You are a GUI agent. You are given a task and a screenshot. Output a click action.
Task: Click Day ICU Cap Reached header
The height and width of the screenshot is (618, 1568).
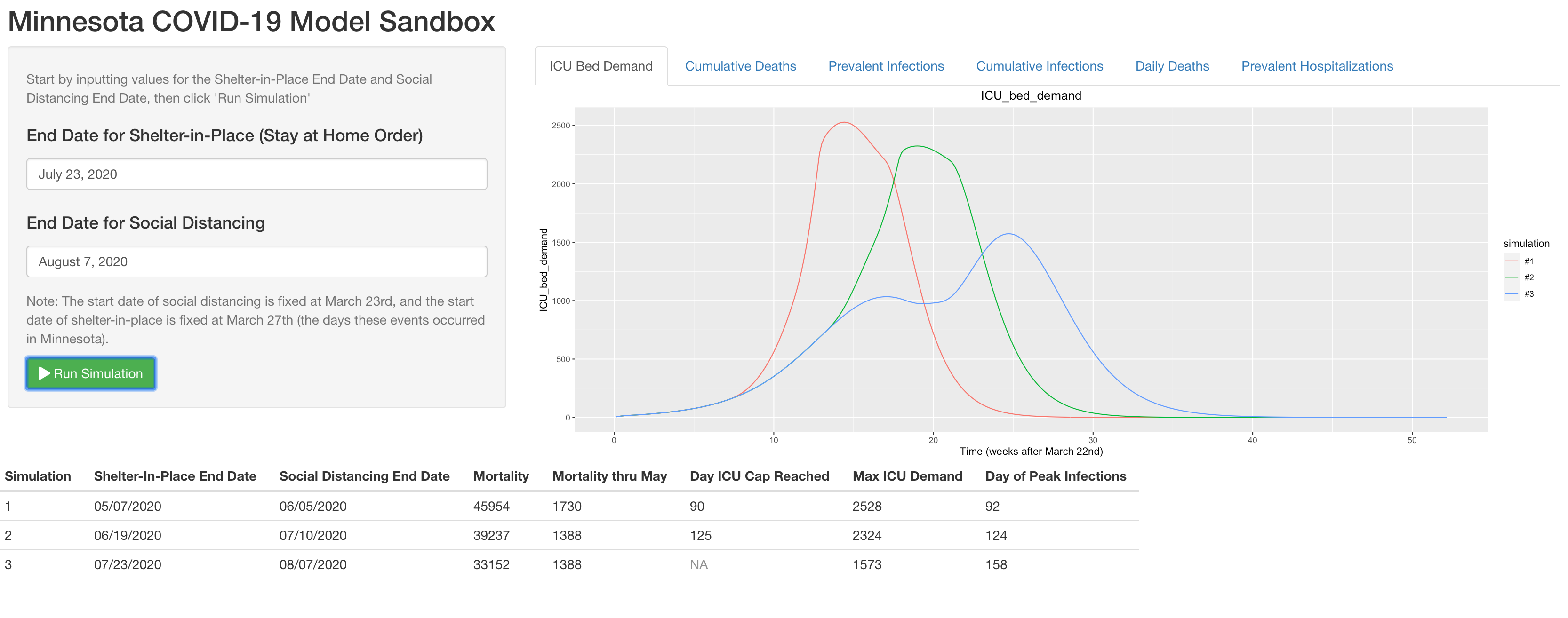click(759, 476)
